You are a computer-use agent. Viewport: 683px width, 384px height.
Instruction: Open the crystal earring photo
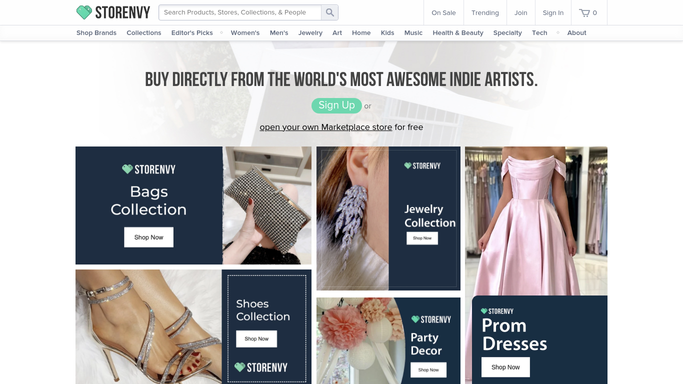point(352,218)
